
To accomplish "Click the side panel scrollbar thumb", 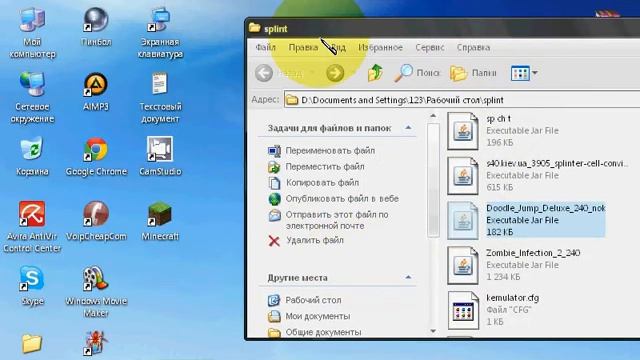I will (433, 180).
